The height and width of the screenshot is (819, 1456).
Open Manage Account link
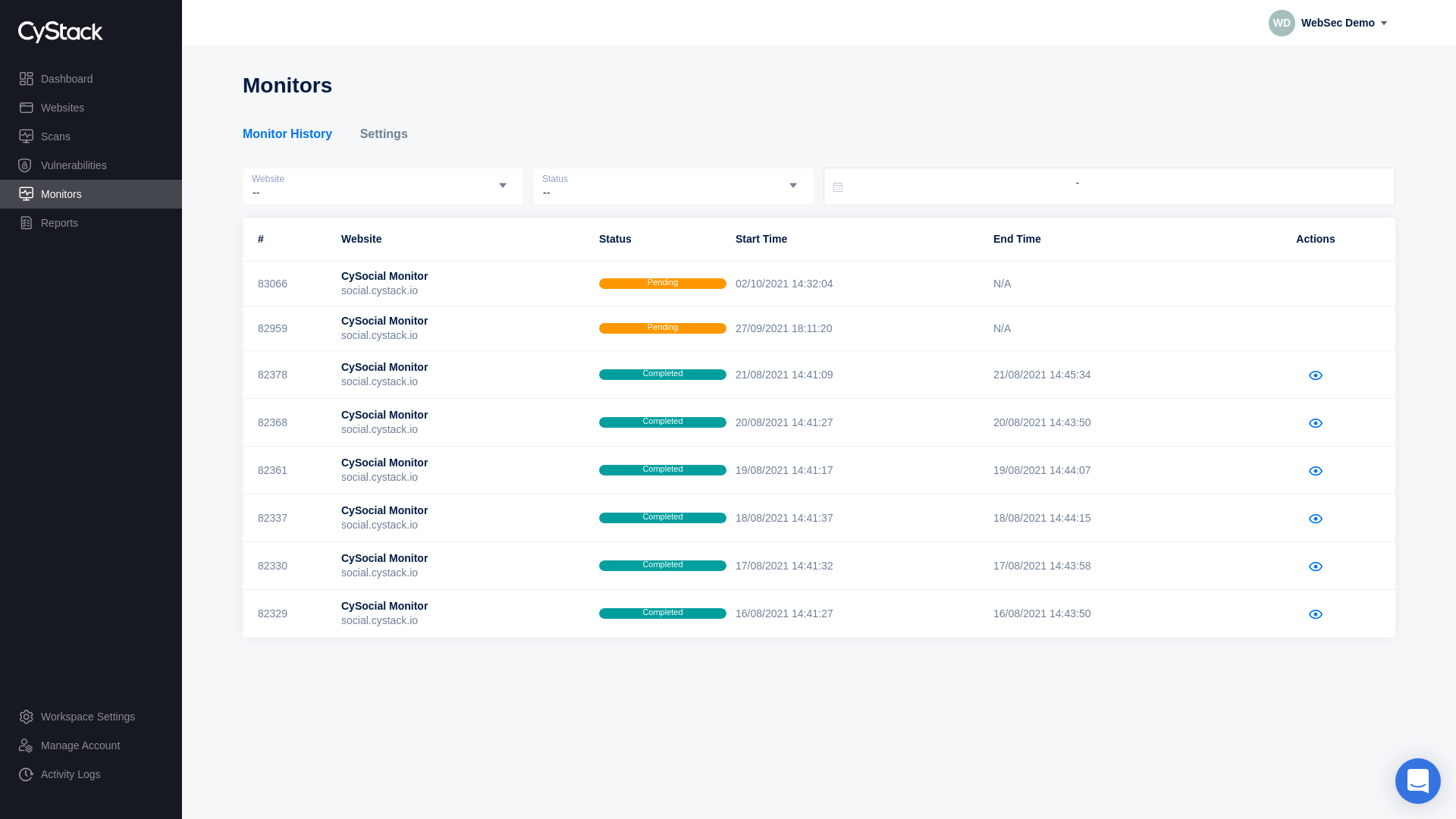80,745
